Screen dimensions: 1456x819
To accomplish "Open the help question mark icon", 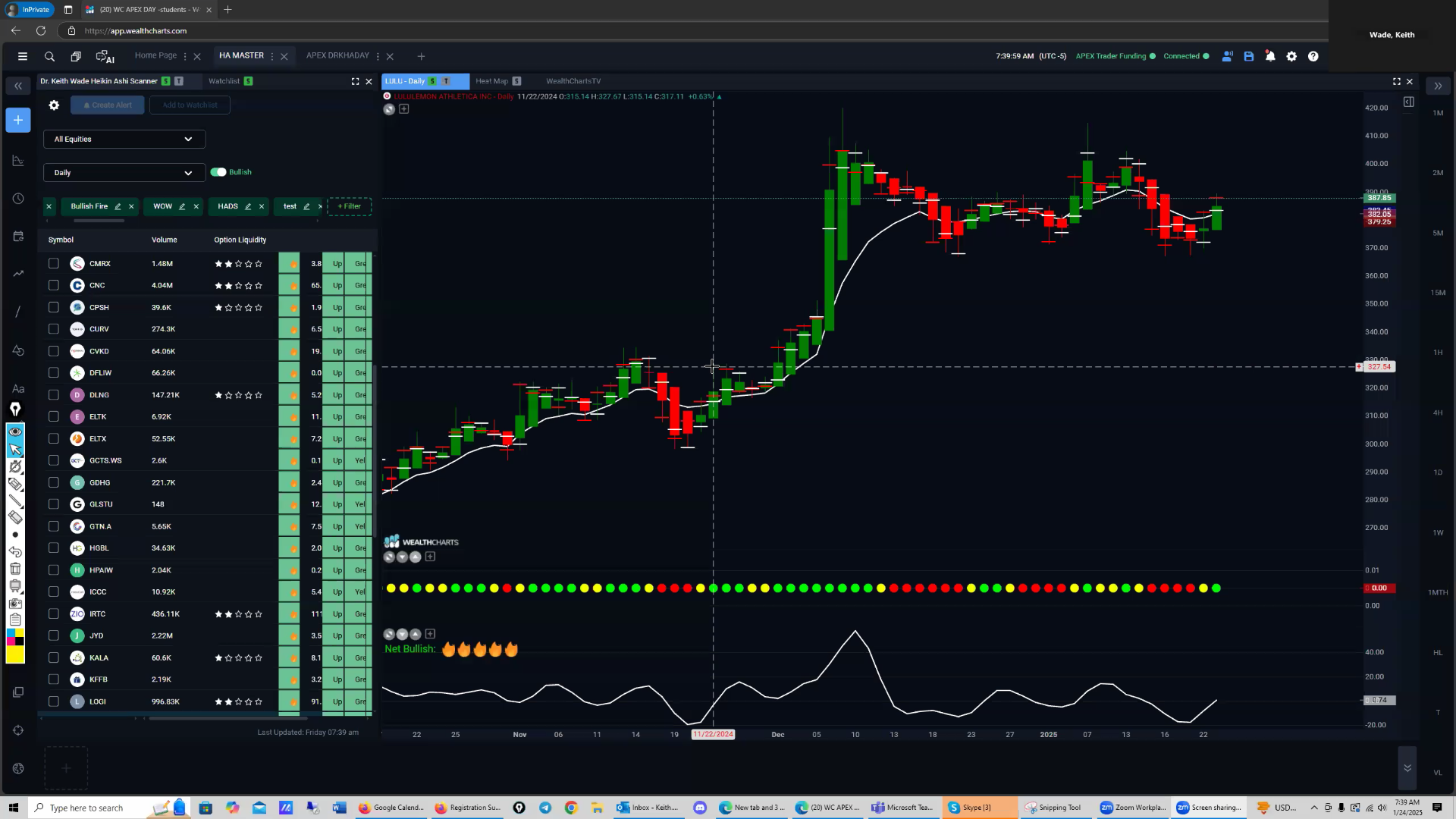I will click(1313, 56).
